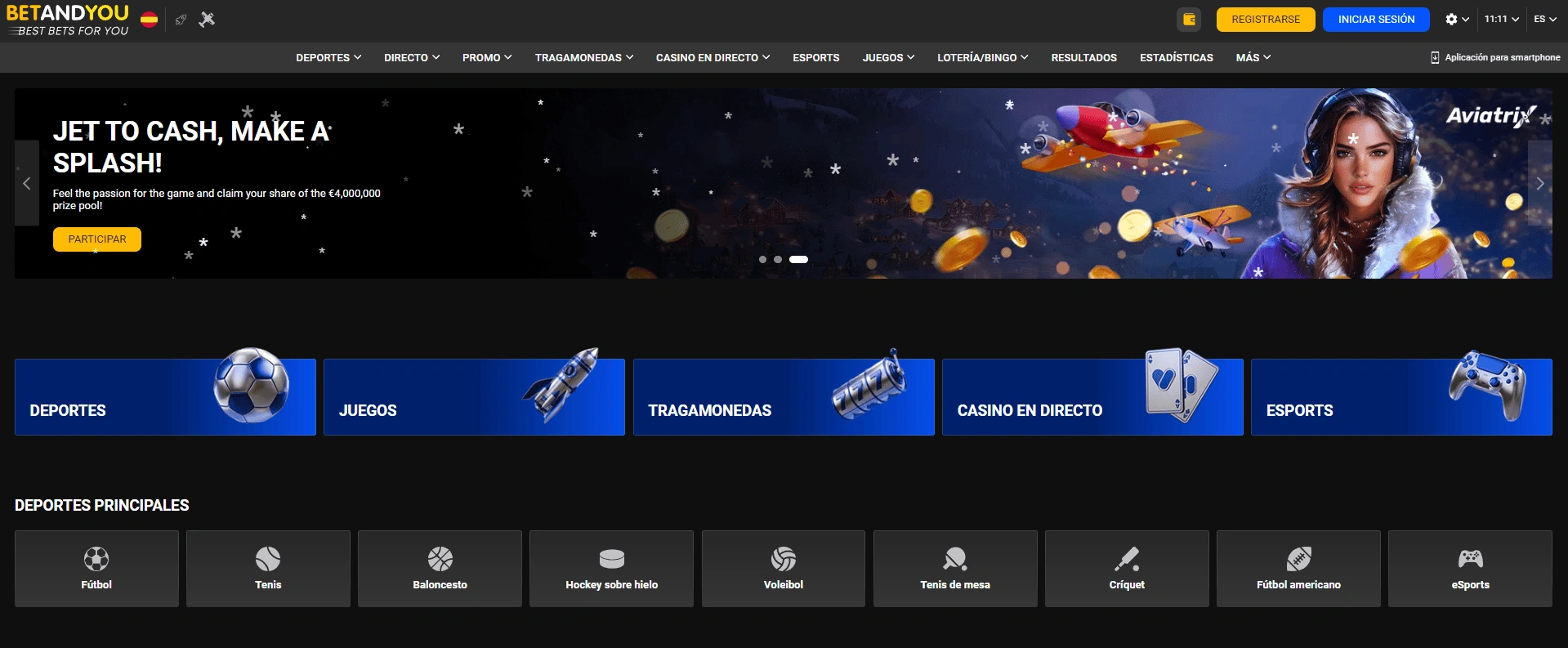Click the REGISTRARSE button
The height and width of the screenshot is (648, 1568).
[x=1266, y=20]
